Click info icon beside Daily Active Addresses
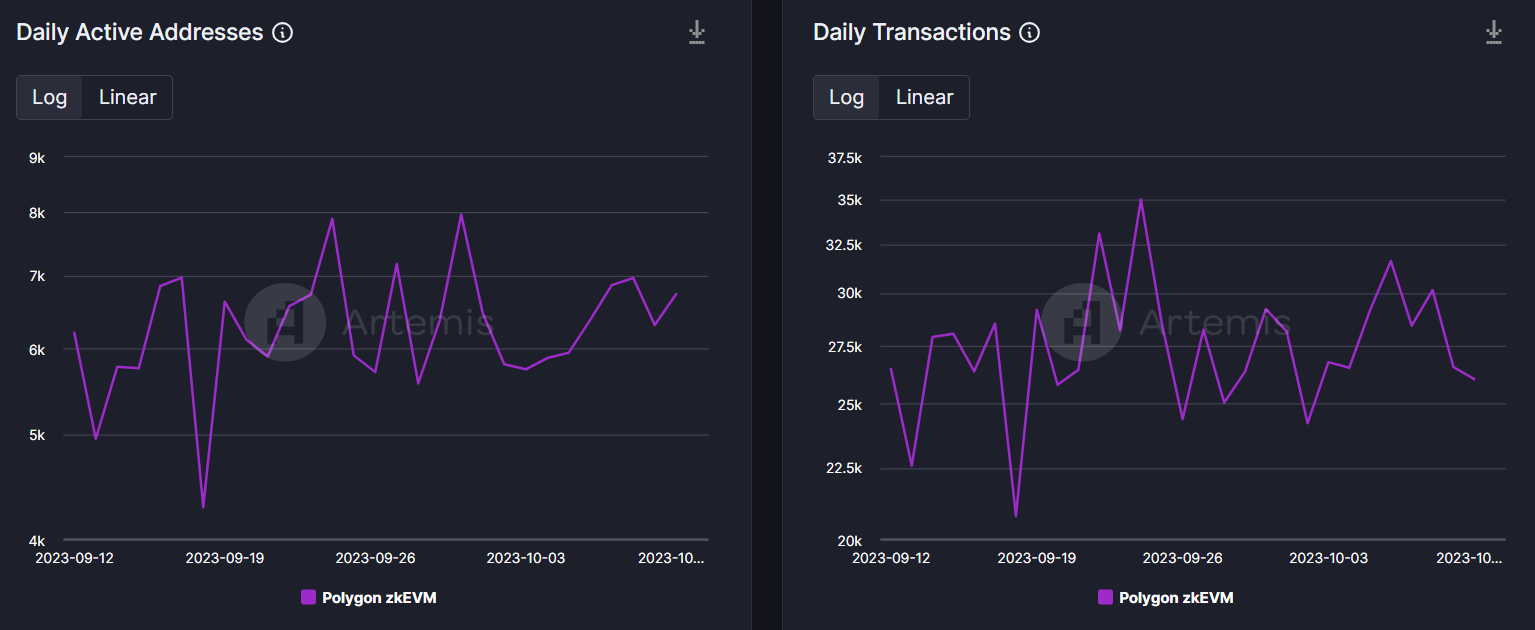Screen dimensions: 1535x630 (283, 33)
